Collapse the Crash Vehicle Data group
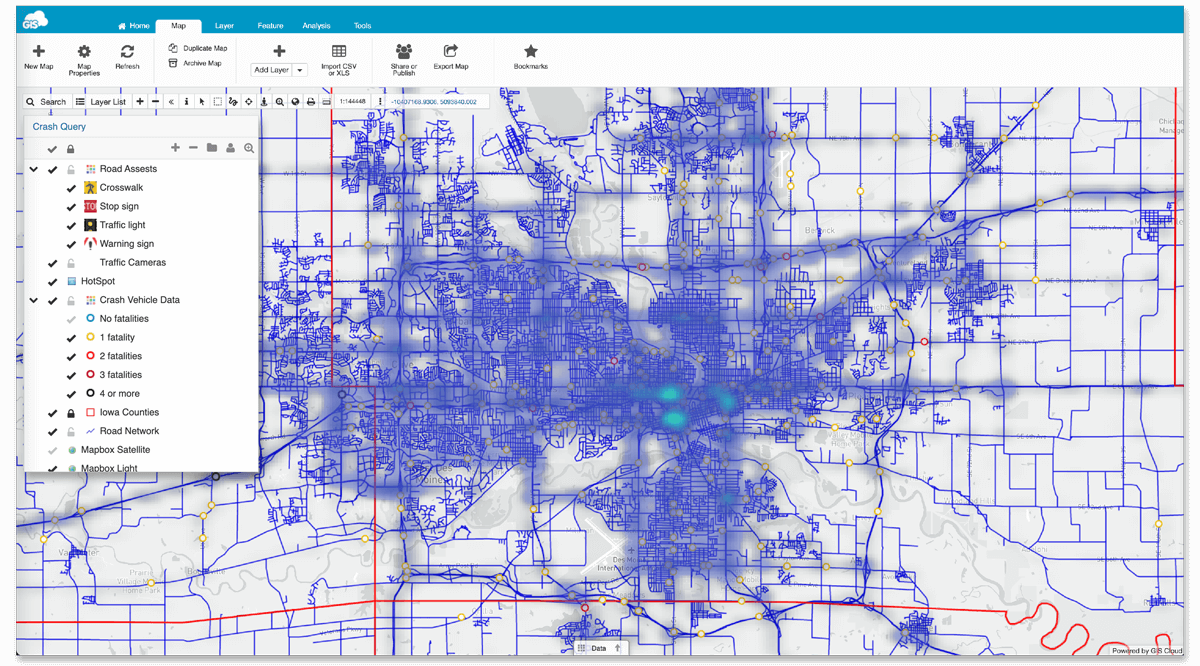Viewport: 1200px width, 666px height. 34,301
